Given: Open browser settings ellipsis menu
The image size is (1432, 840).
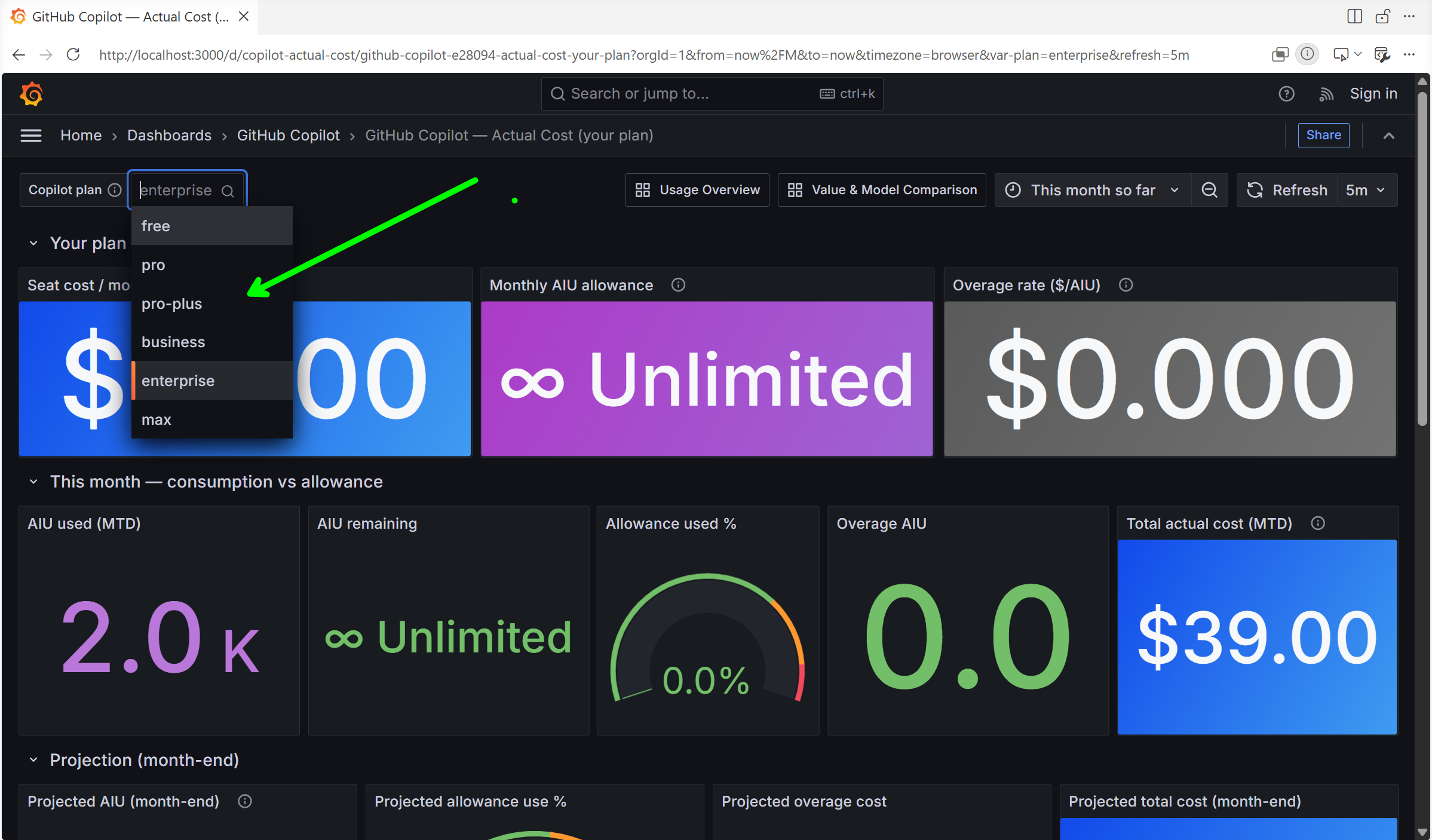Looking at the screenshot, I should 1409,54.
